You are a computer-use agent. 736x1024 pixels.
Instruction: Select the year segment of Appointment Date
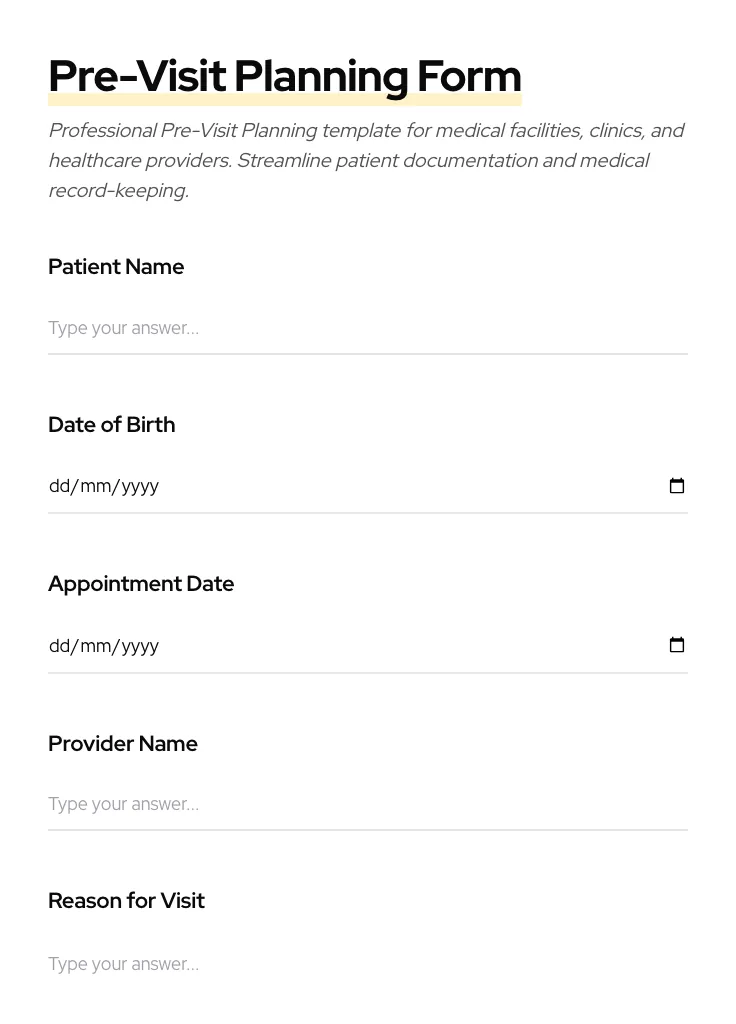click(140, 646)
